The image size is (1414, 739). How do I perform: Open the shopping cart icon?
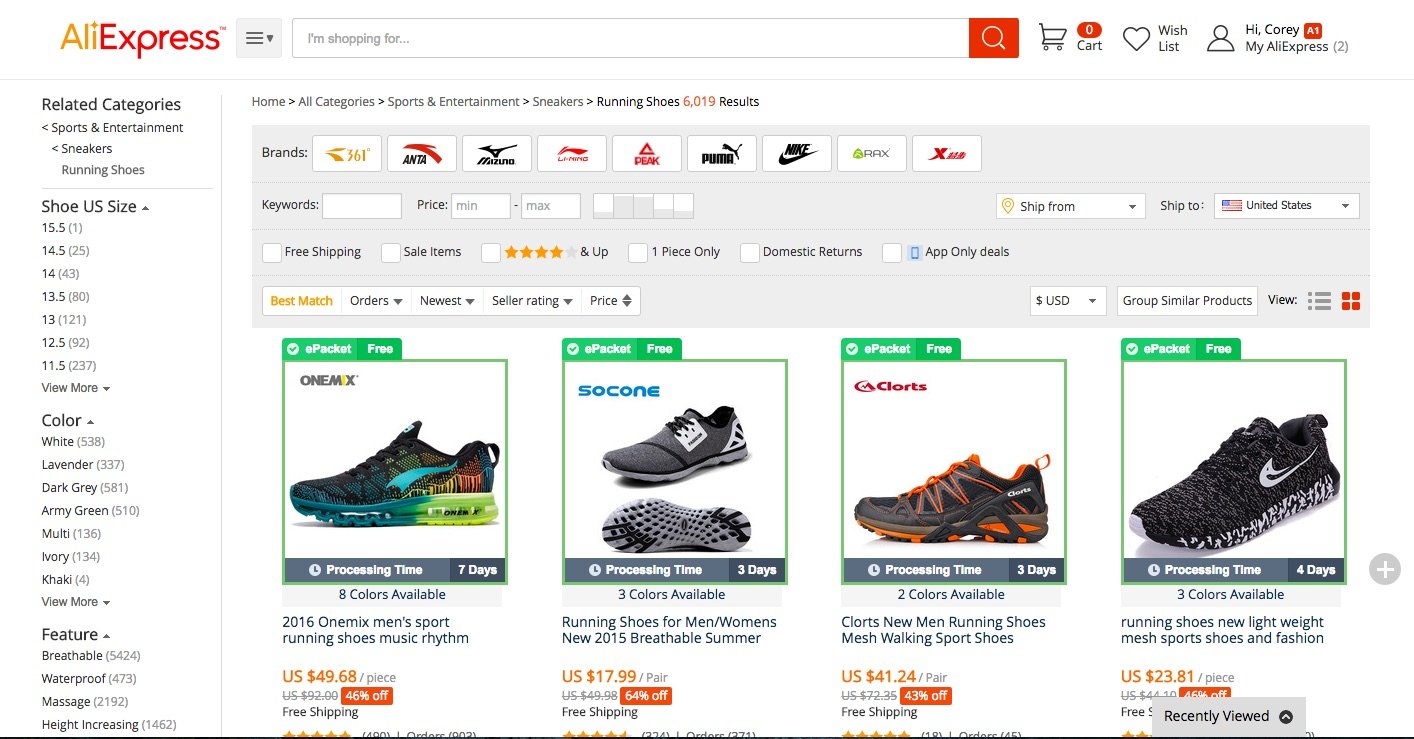point(1052,38)
